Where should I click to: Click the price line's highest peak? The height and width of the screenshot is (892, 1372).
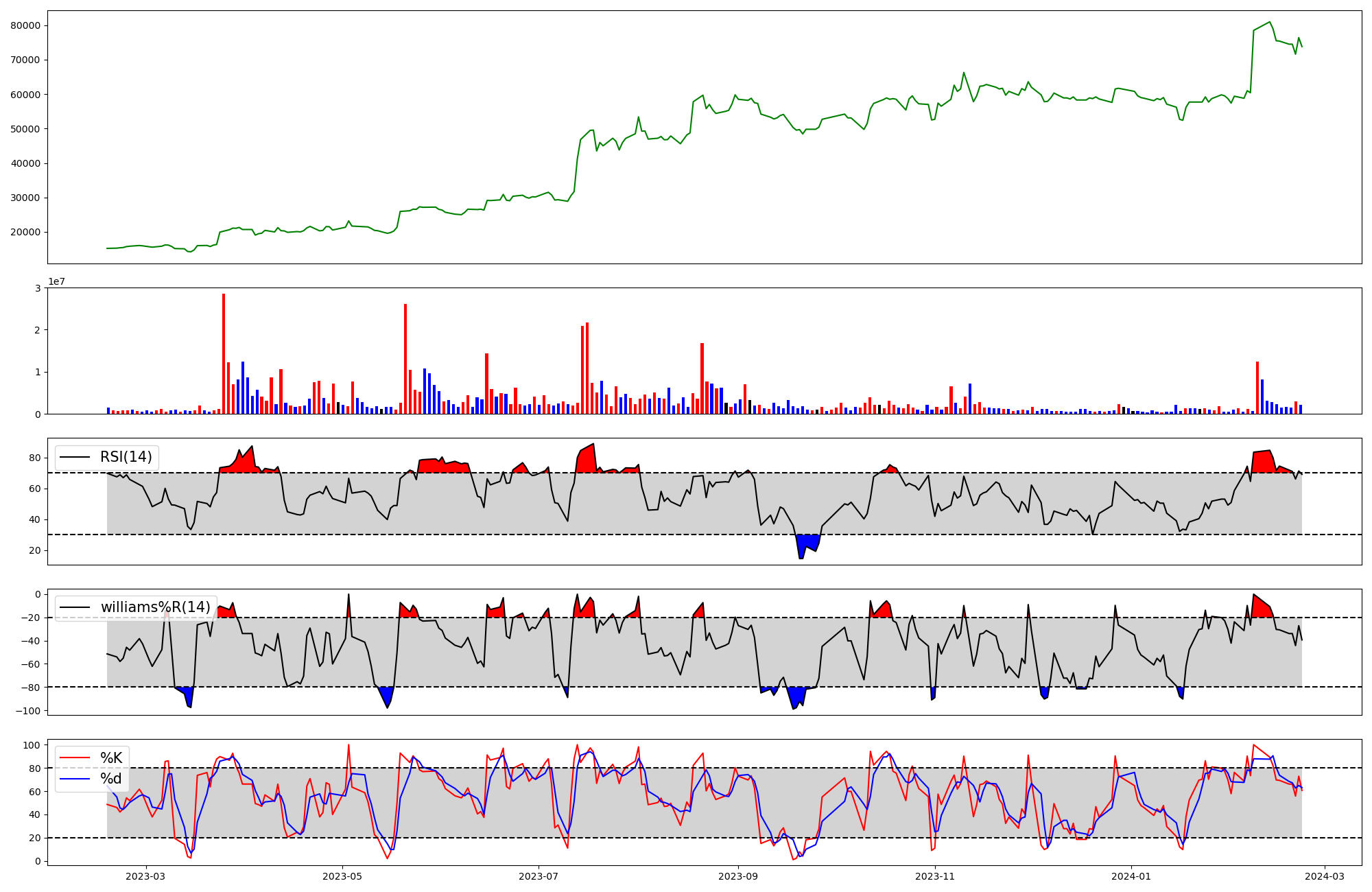[1270, 23]
